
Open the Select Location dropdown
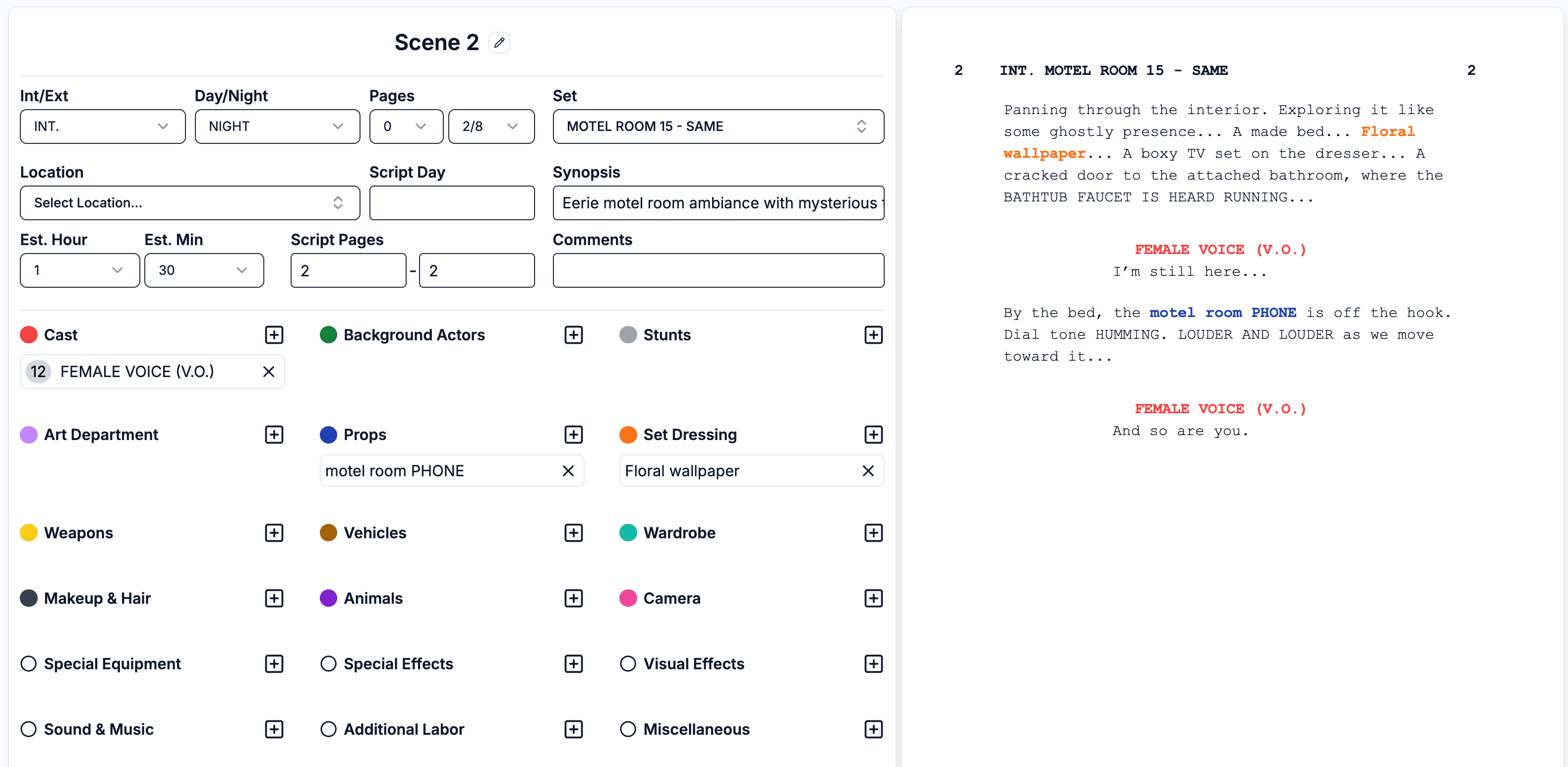click(x=189, y=203)
